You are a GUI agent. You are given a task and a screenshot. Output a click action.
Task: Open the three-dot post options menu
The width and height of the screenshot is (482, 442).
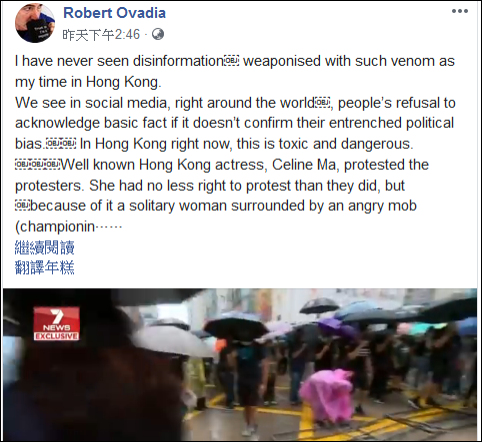pyautogui.click(x=460, y=11)
